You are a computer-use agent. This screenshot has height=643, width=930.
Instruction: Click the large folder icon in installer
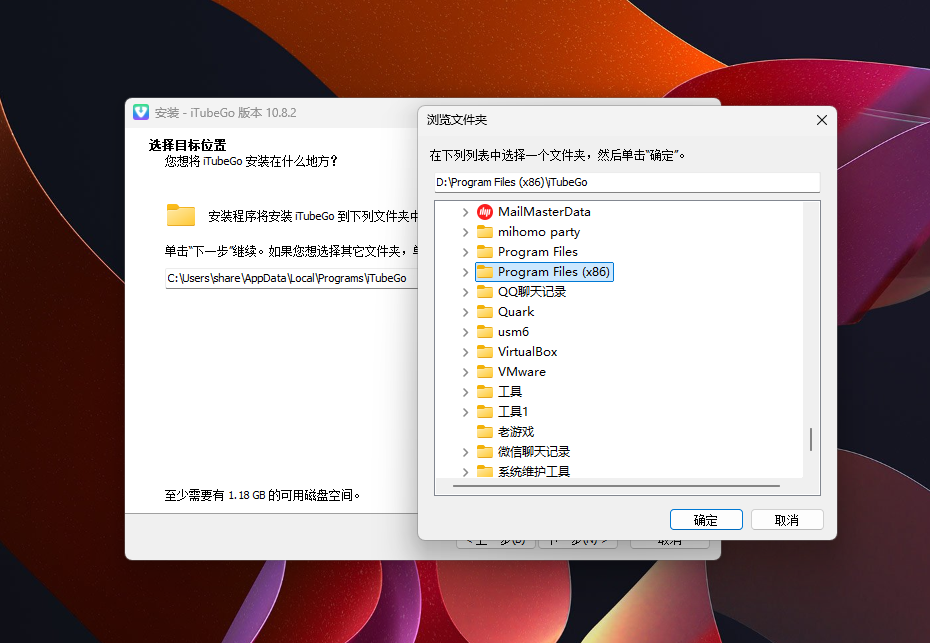[x=181, y=215]
